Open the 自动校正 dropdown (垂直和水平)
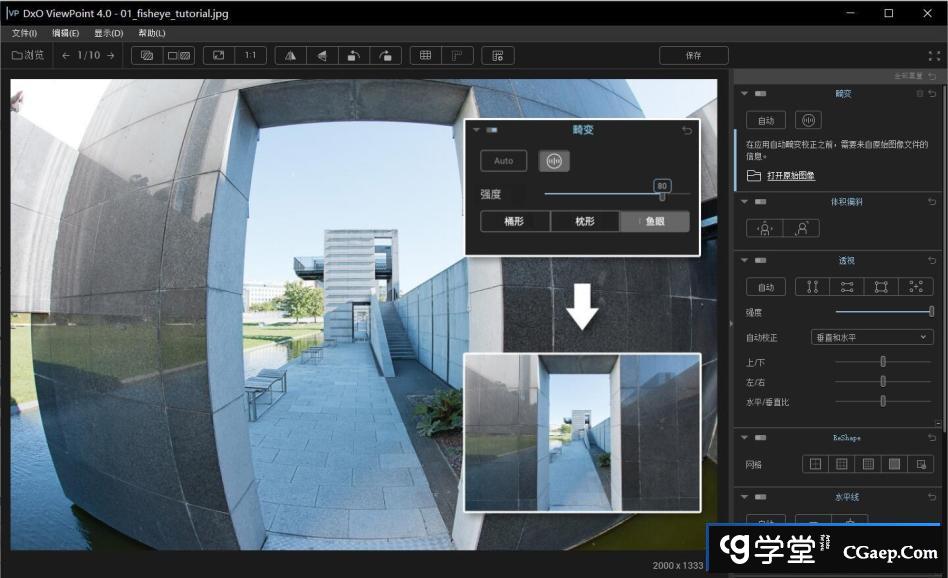Screen dimensions: 948x578 pos(871,337)
